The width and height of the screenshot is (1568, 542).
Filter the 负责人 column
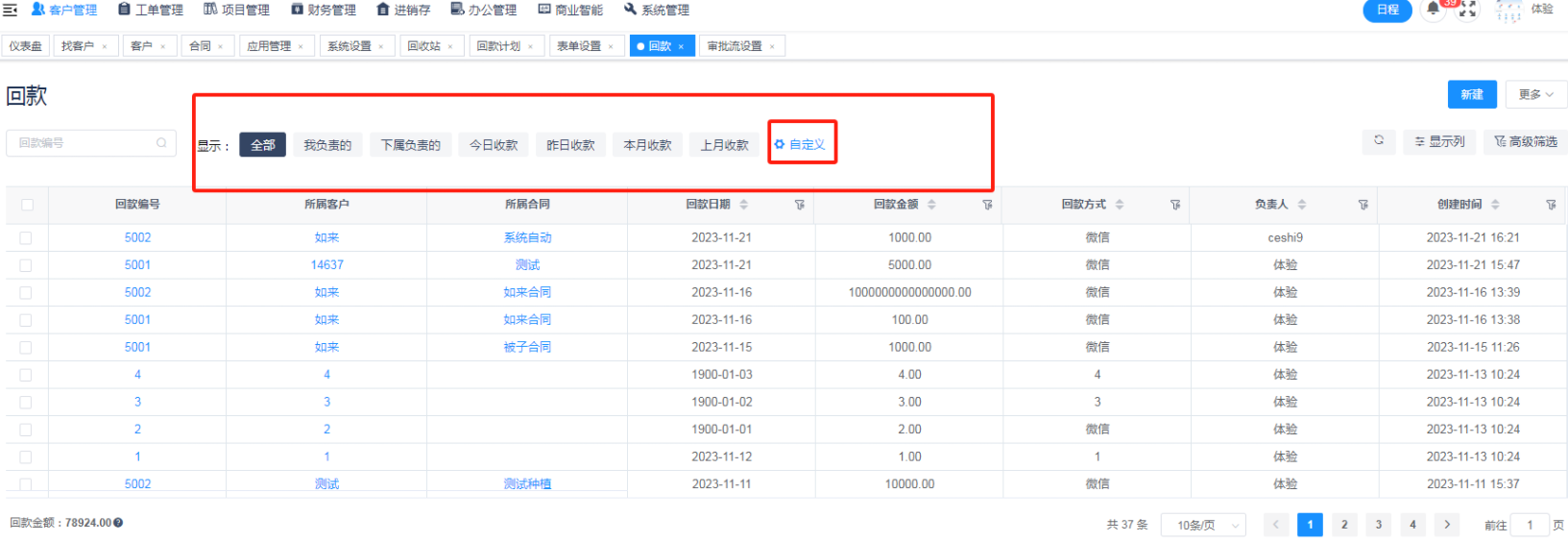coord(1363,205)
